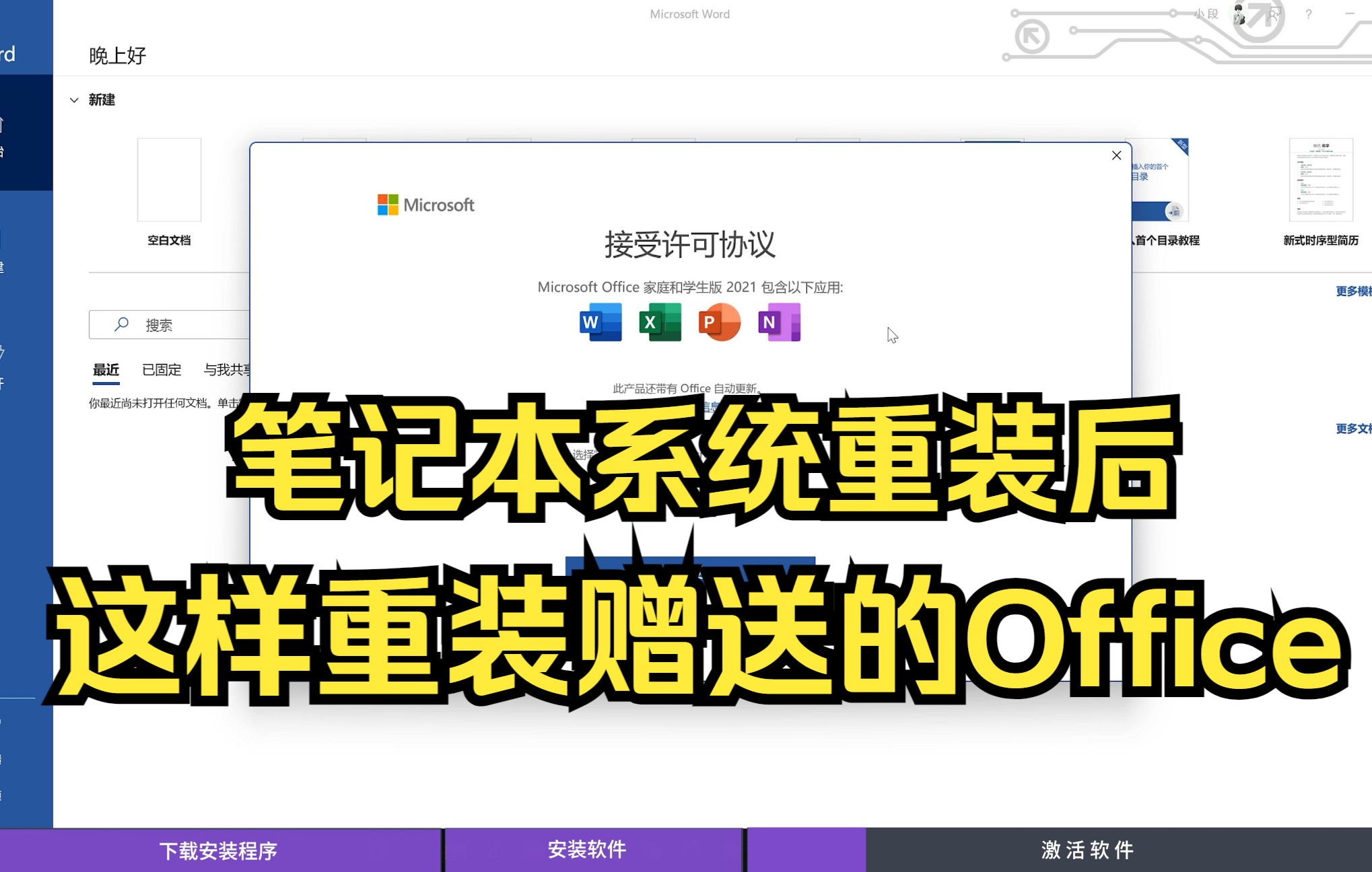Click the Microsoft logo in dialog

point(425,205)
